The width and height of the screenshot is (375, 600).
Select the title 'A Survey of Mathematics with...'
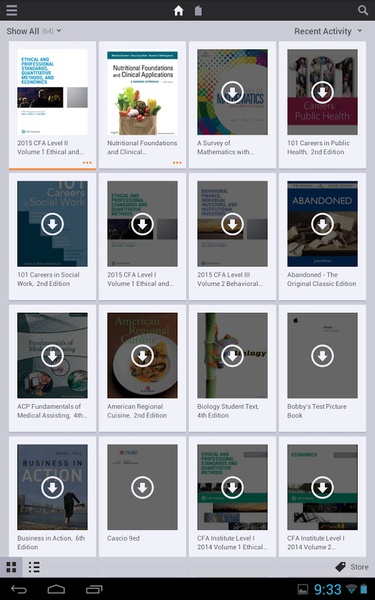coord(225,147)
